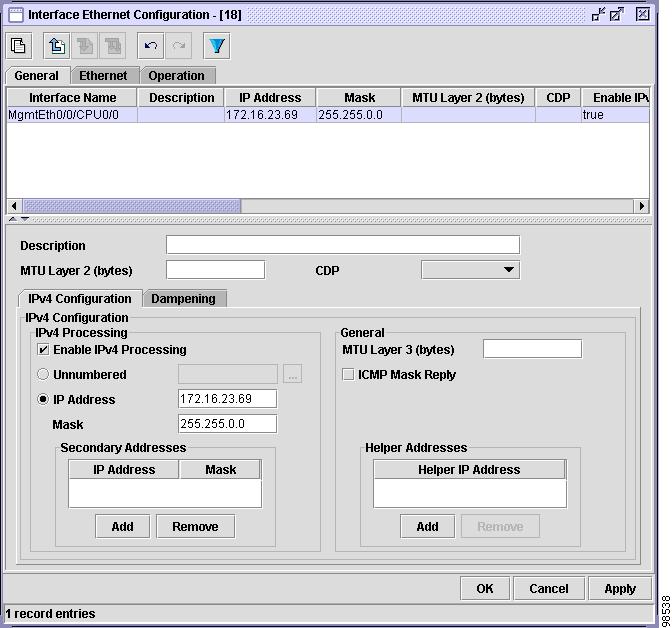The image size is (672, 628).
Task: Select the Unnumbered radio button
Action: pyautogui.click(x=43, y=374)
